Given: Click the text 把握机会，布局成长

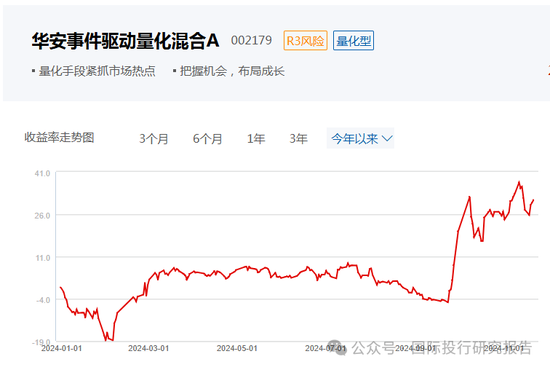Looking at the screenshot, I should click(232, 71).
